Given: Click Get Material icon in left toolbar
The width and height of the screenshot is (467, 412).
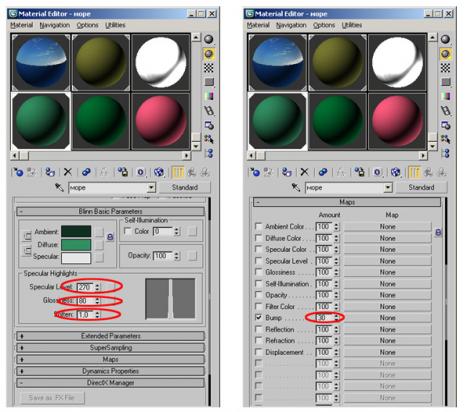Looking at the screenshot, I should [x=19, y=172].
